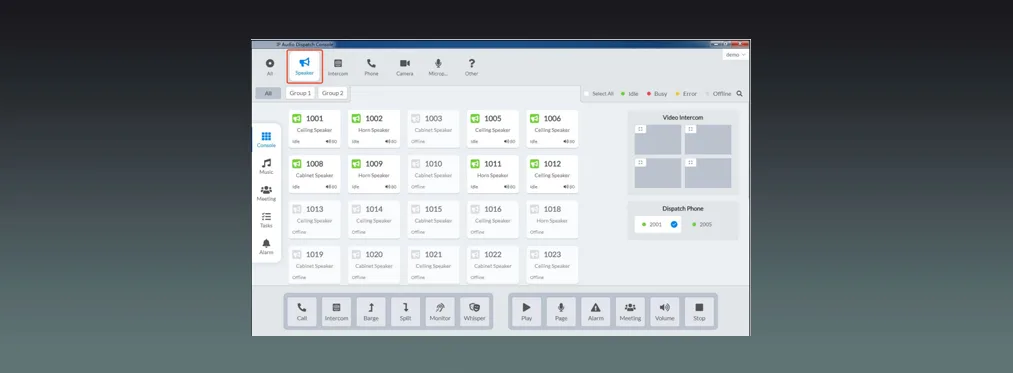Select offline speaker 1021 card
Screen dimensions: 1013x373
coord(433,264)
